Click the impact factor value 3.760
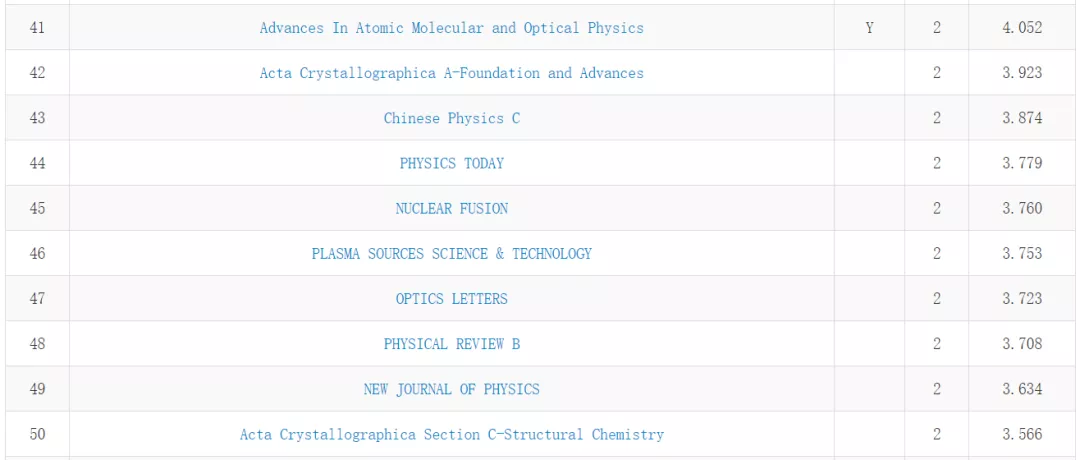Image resolution: width=1080 pixels, height=460 pixels. (x=1022, y=208)
